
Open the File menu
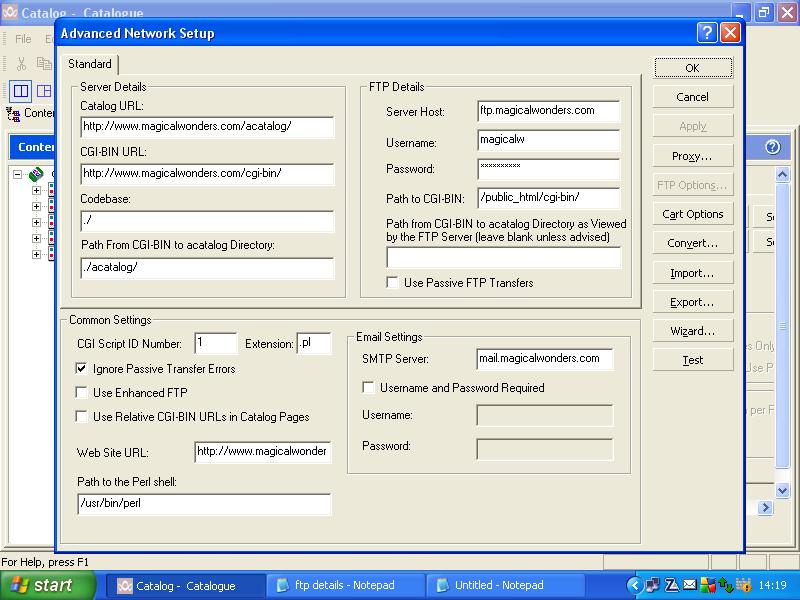click(x=23, y=39)
